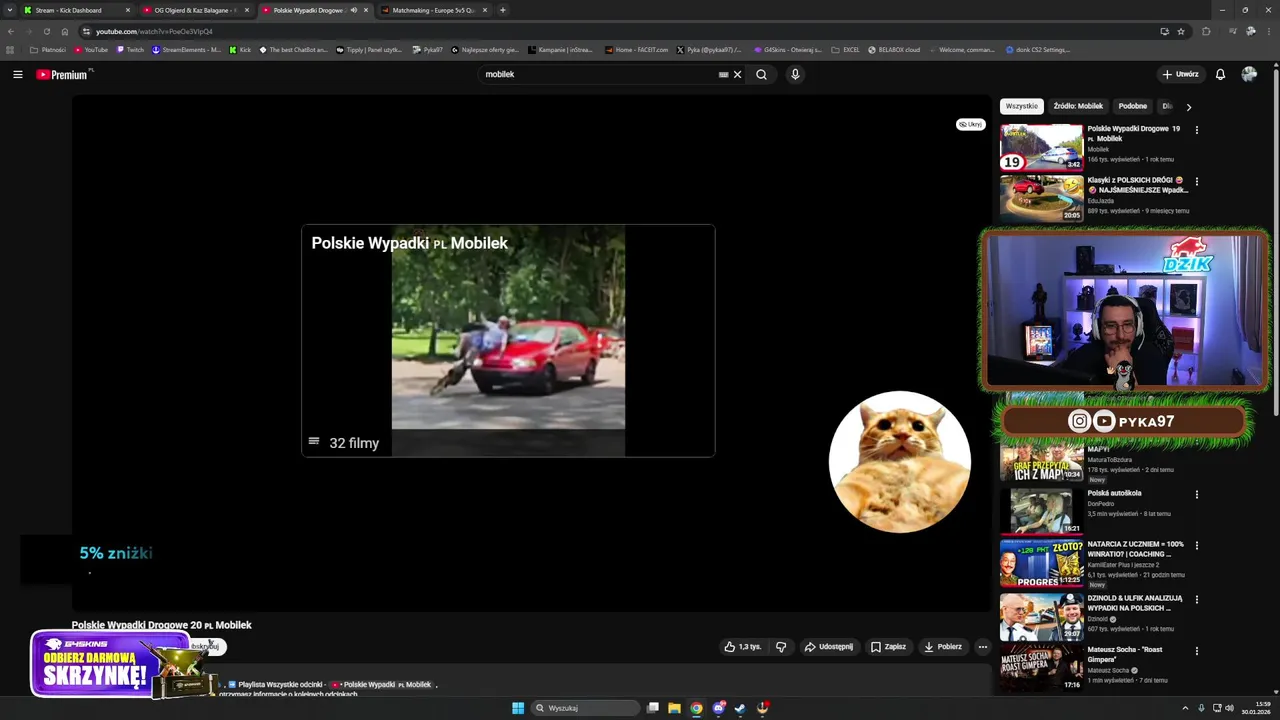Play Polskie Wypadki Drogowe 19 thumbnail
The height and width of the screenshot is (720, 1280).
pos(1042,147)
